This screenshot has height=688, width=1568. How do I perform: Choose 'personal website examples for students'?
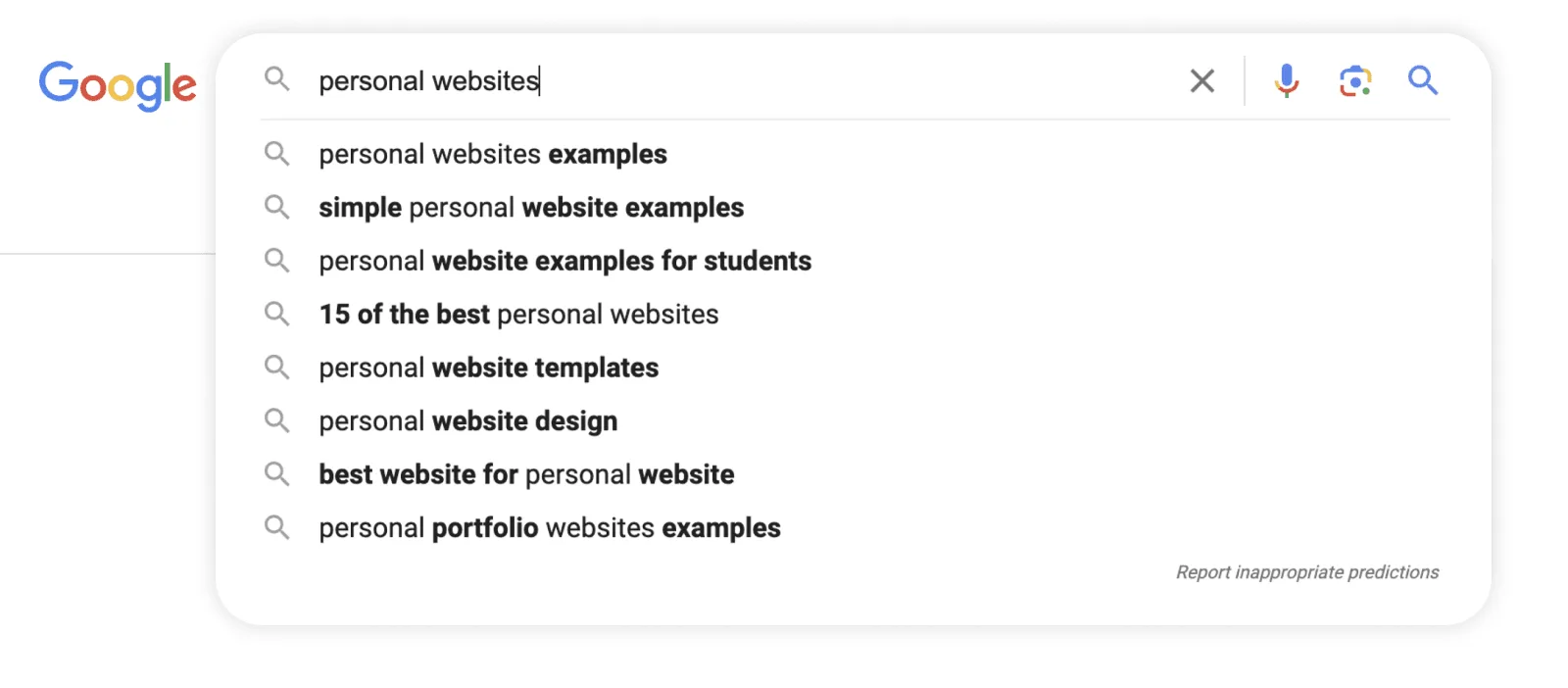tap(563, 261)
